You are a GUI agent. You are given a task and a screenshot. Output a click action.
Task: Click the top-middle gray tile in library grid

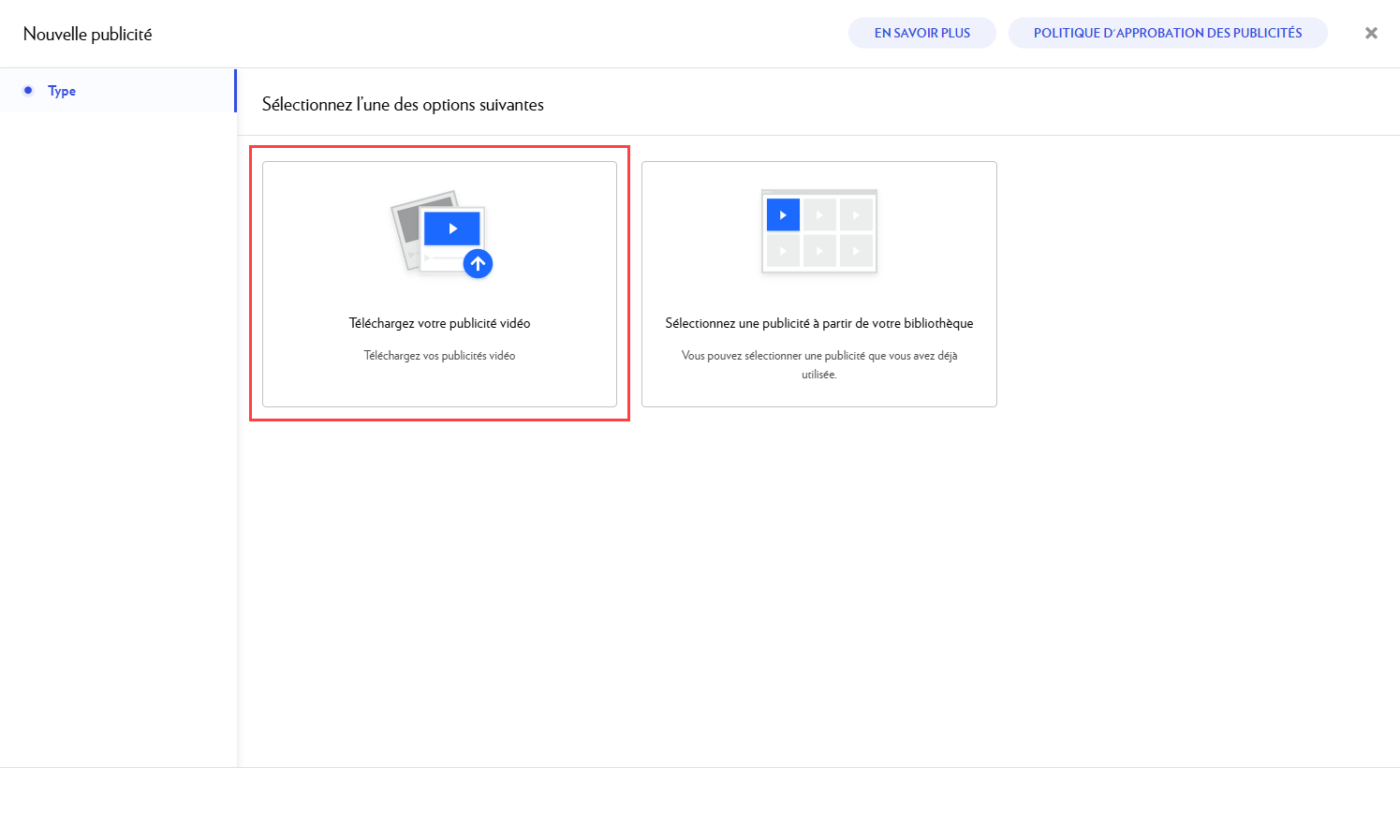819,214
